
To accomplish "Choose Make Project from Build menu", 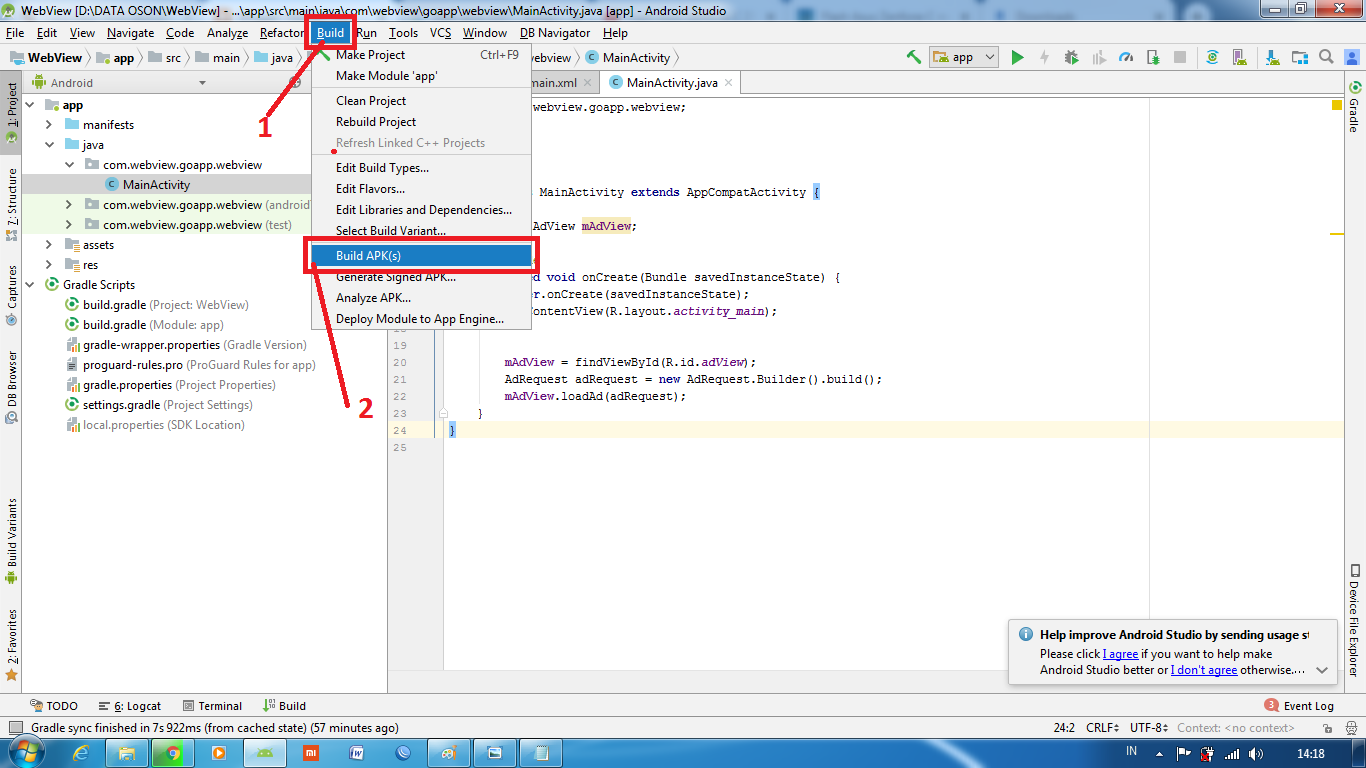I will [420, 55].
